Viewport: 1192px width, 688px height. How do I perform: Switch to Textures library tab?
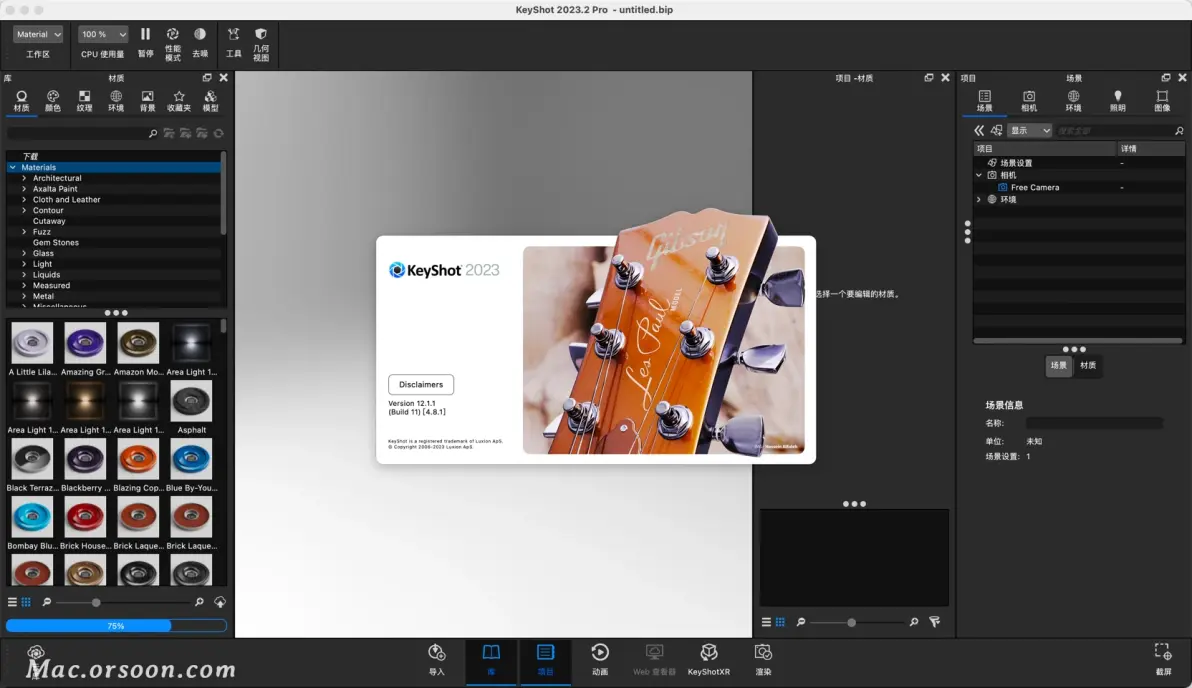coord(84,101)
